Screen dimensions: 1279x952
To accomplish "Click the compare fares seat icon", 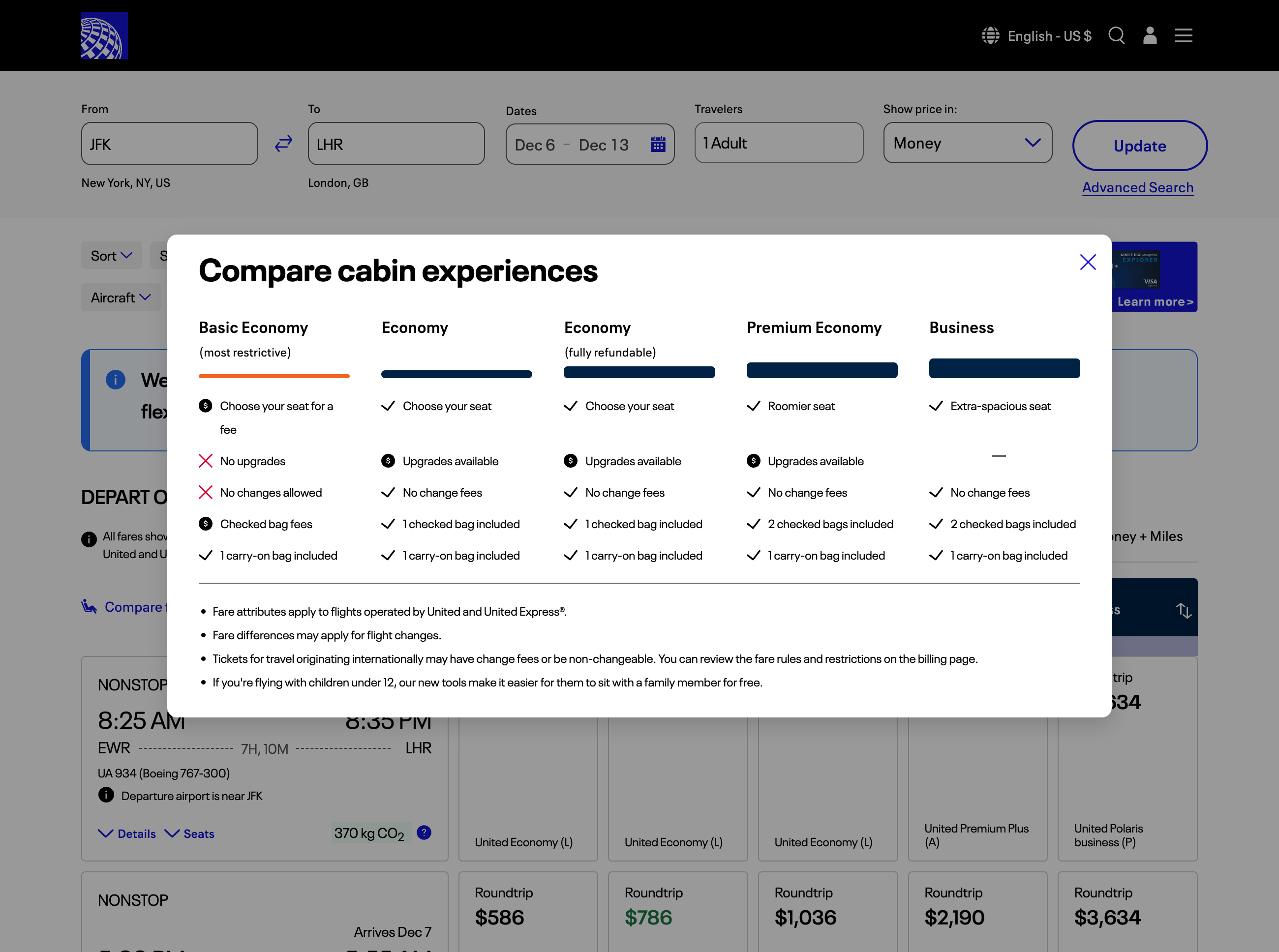I will 90,606.
